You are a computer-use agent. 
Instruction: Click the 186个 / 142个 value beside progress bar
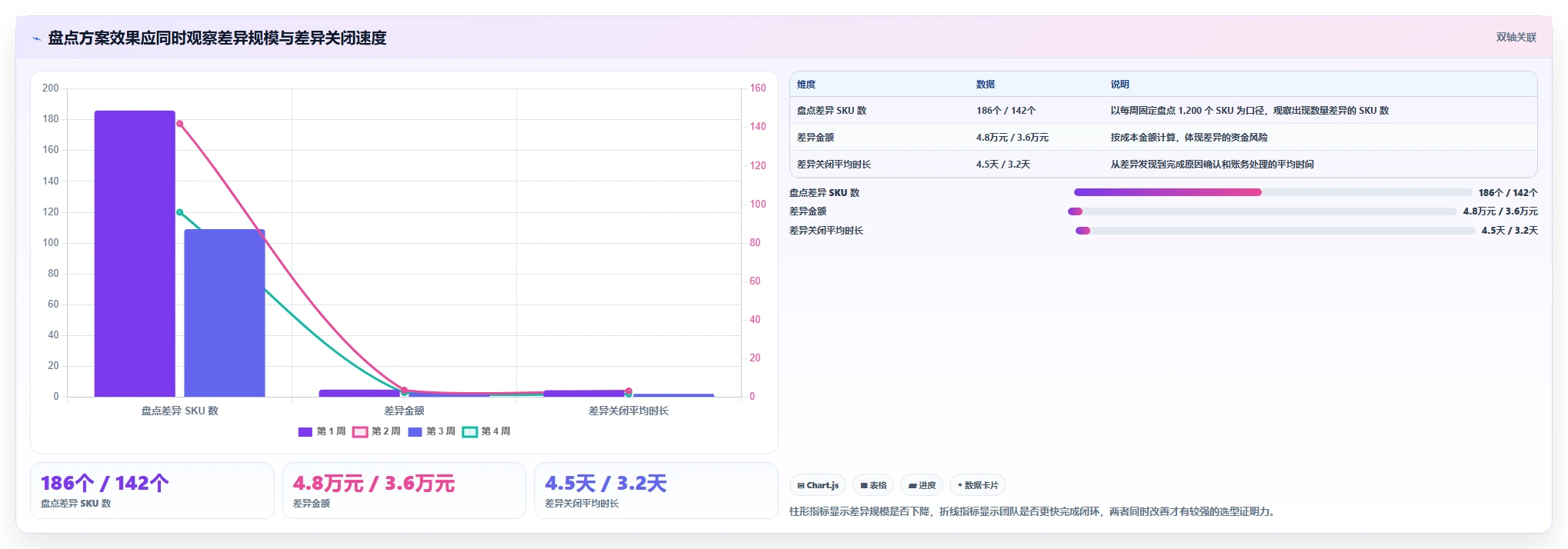1508,193
